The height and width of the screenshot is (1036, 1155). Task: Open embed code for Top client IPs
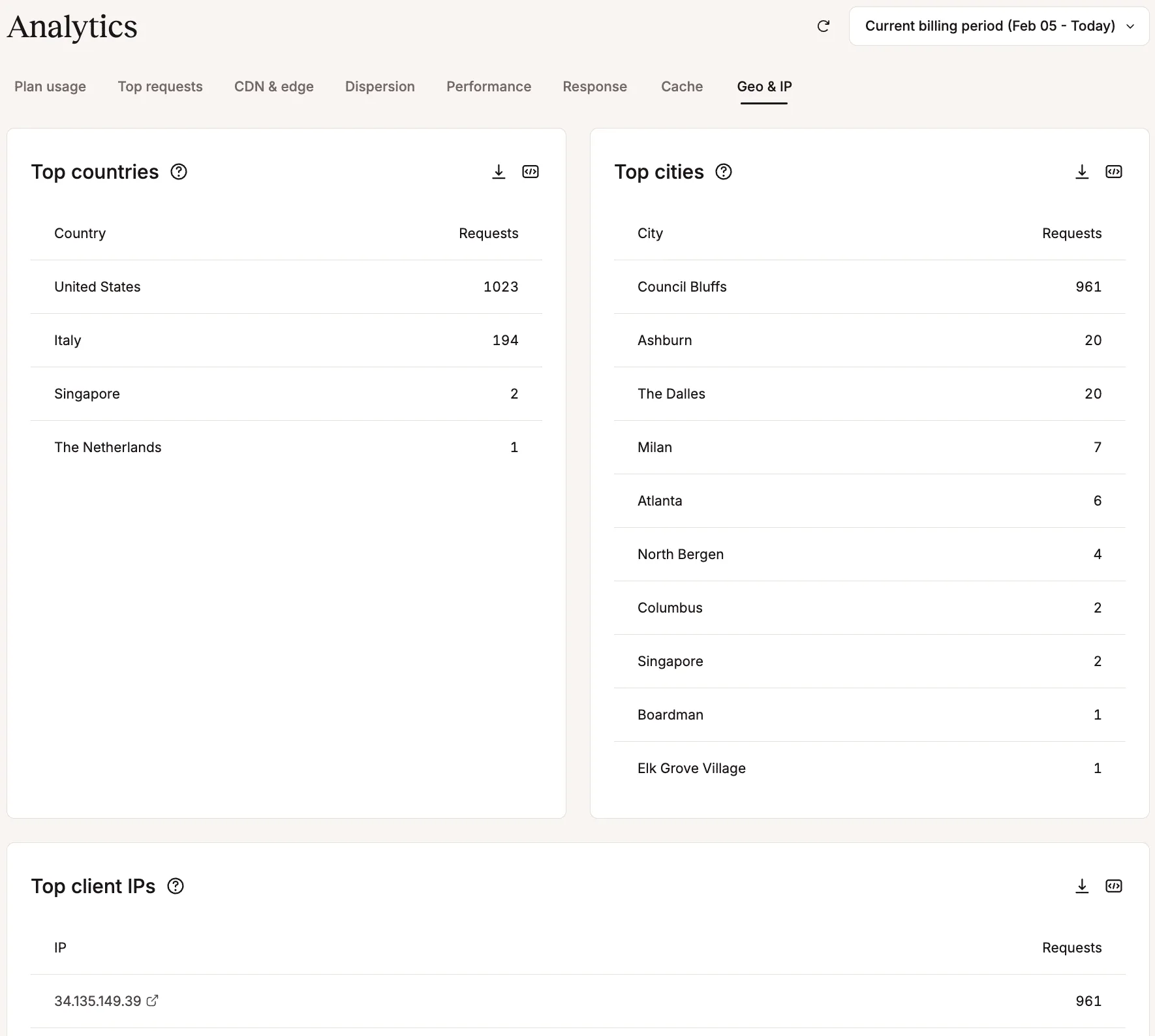[1114, 886]
